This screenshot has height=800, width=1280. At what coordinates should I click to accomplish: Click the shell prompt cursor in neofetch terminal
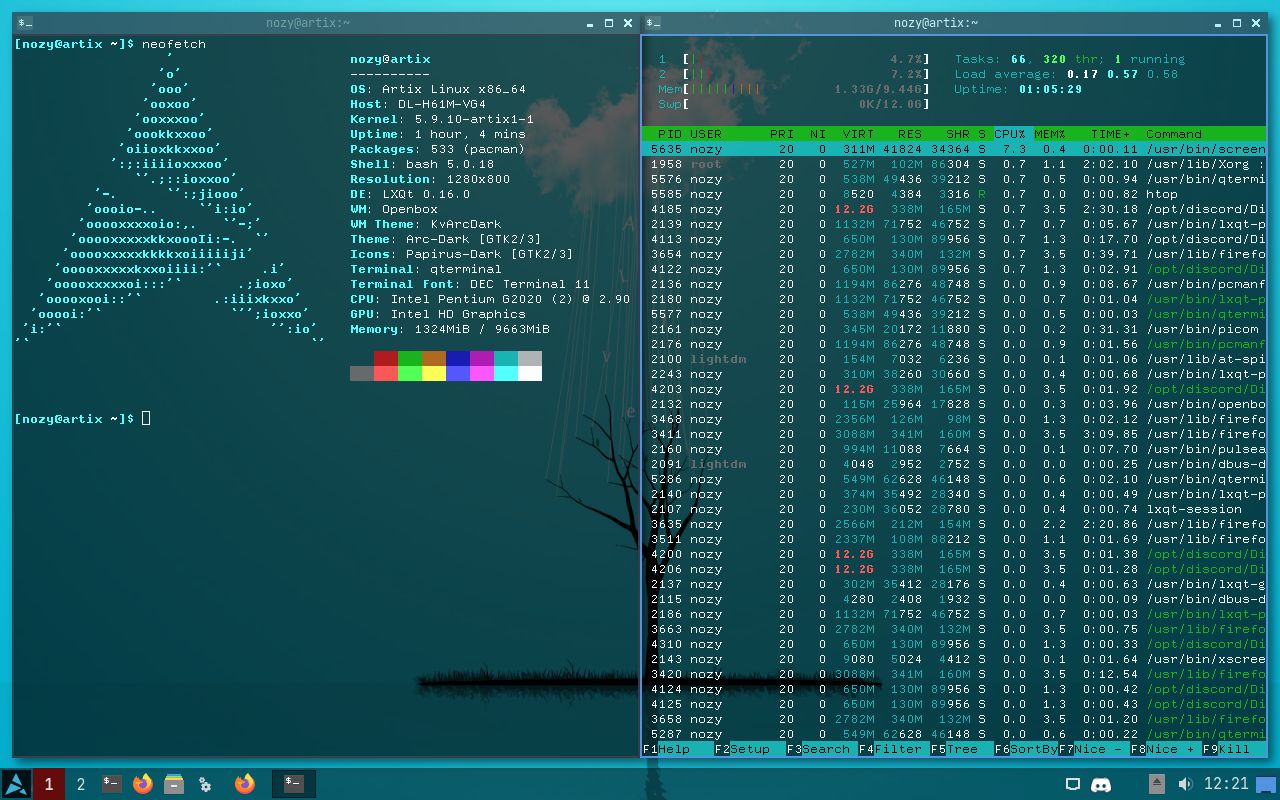coord(146,418)
